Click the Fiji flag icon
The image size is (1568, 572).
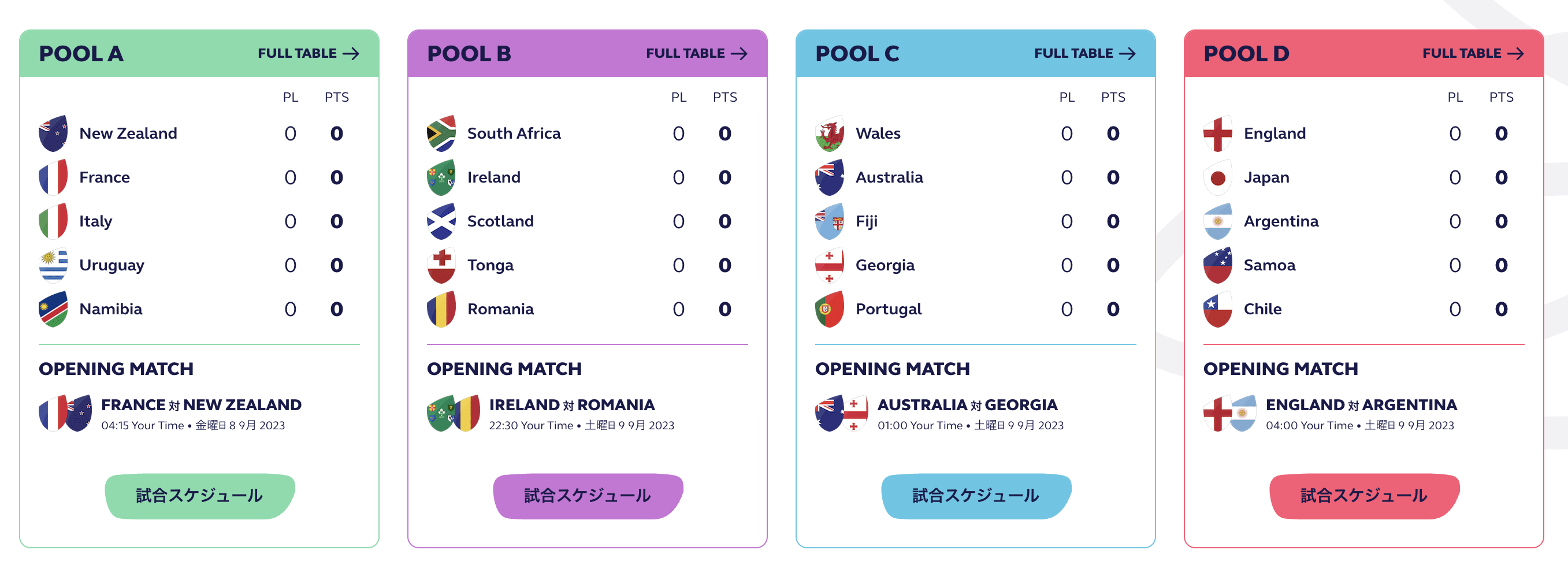[x=830, y=221]
